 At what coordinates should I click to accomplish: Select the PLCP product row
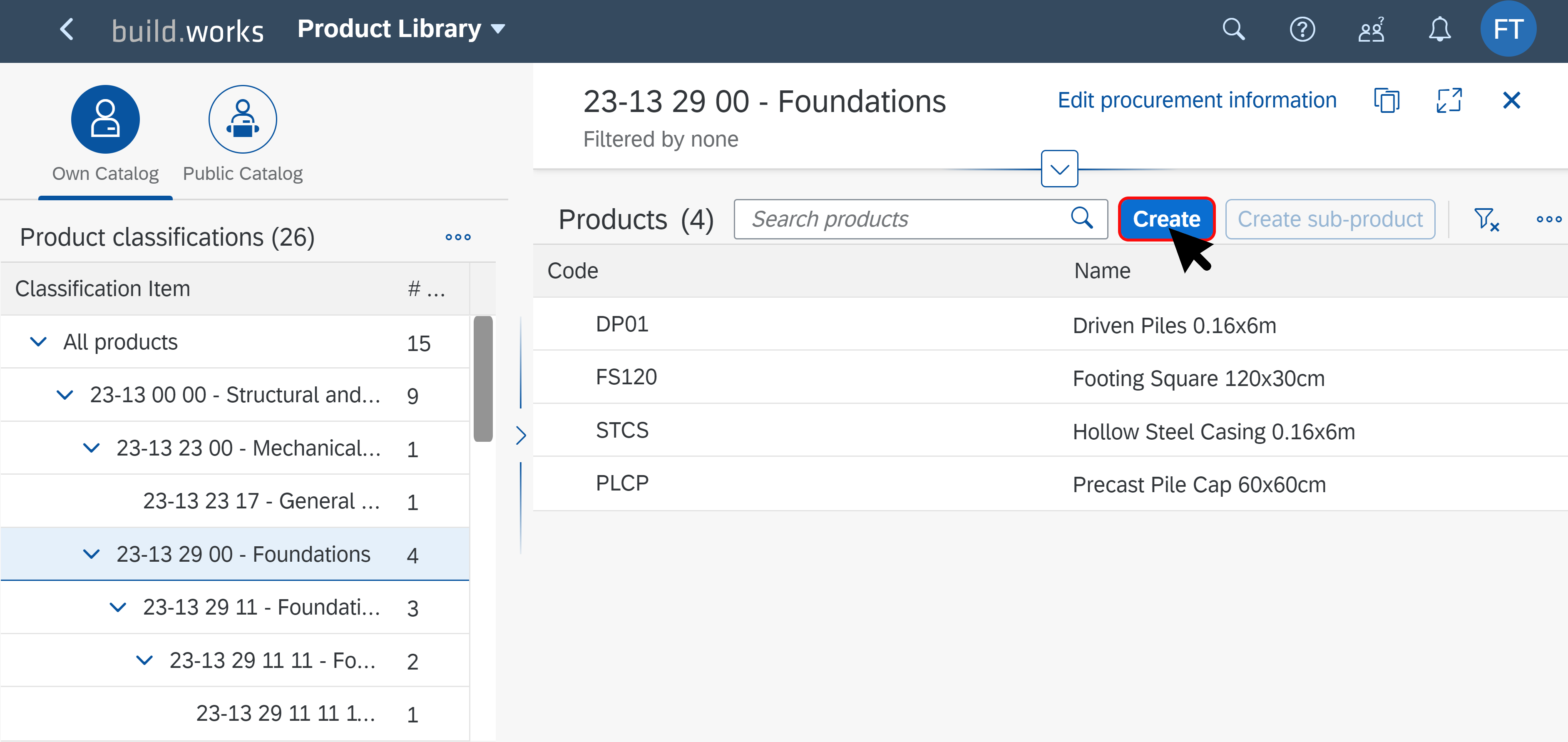pos(1050,484)
